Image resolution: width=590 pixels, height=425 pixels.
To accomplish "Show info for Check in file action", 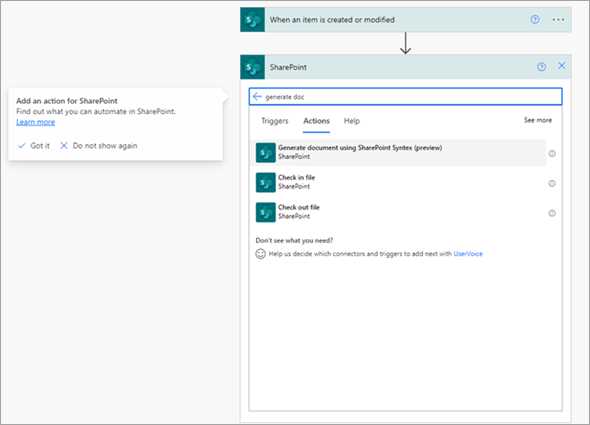I will click(x=552, y=183).
